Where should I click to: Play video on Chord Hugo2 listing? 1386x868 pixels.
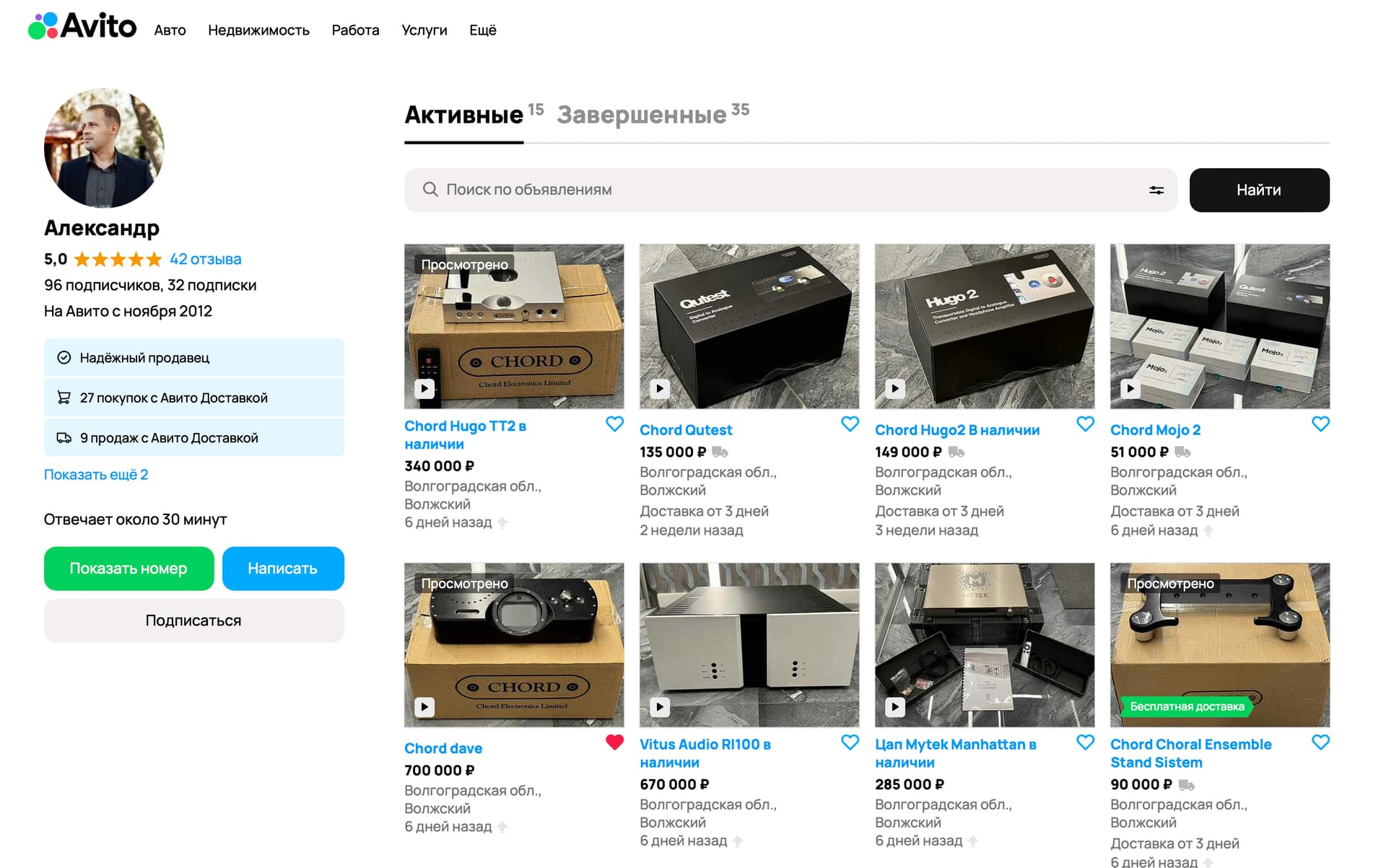point(895,388)
